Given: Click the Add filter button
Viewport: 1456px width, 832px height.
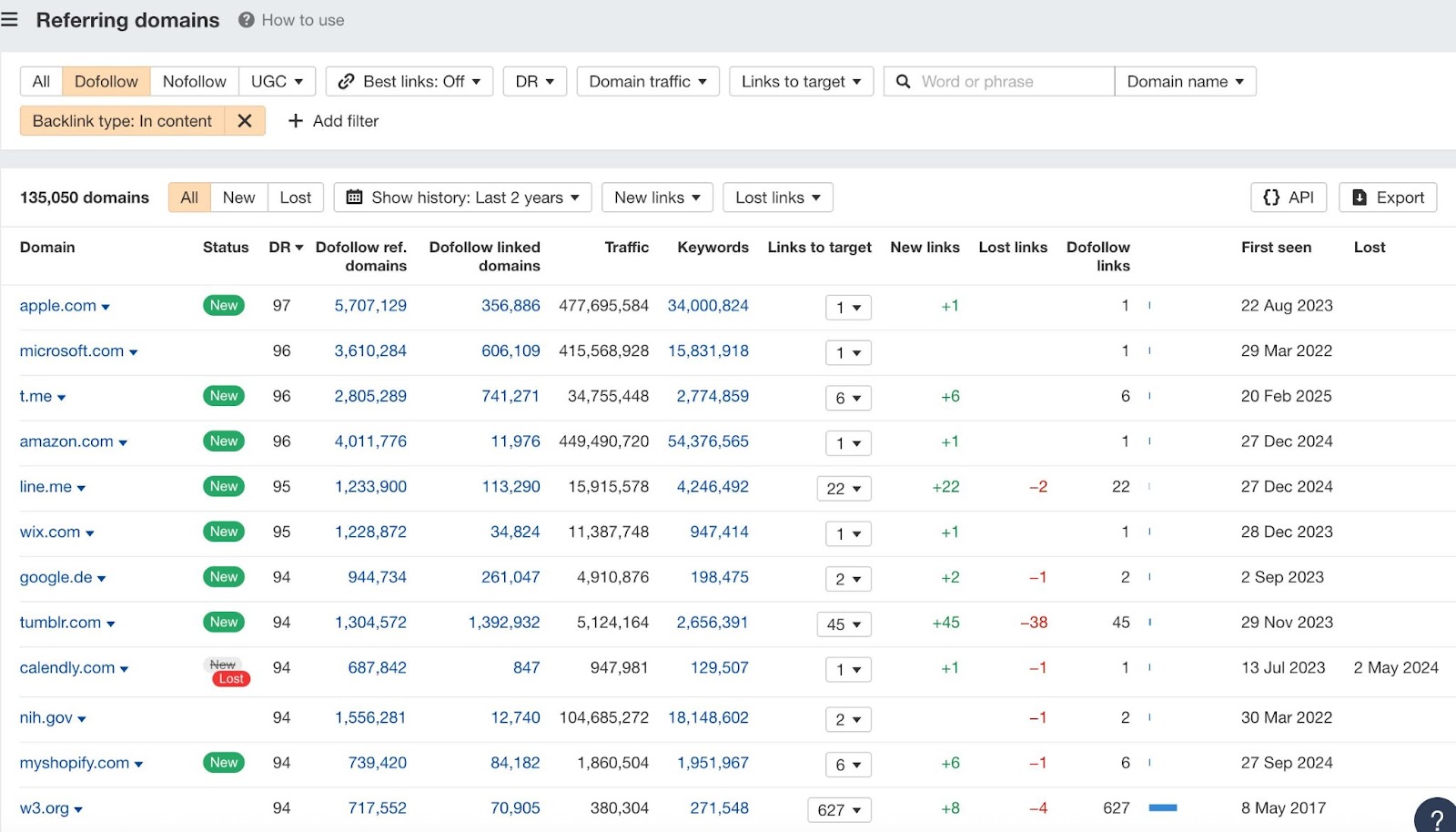Looking at the screenshot, I should pyautogui.click(x=333, y=121).
